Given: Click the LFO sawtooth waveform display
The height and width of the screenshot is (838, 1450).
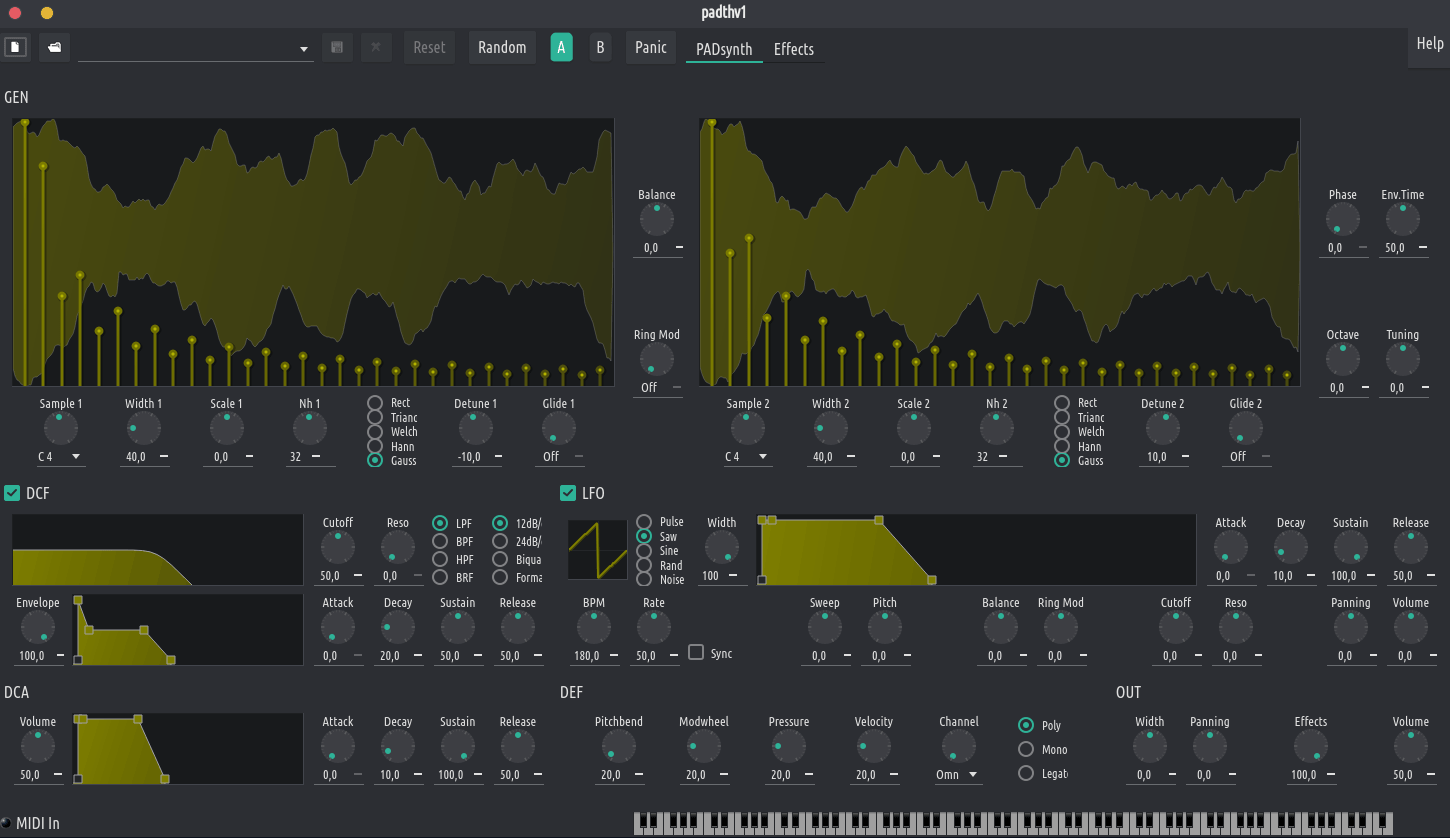Looking at the screenshot, I should (597, 550).
